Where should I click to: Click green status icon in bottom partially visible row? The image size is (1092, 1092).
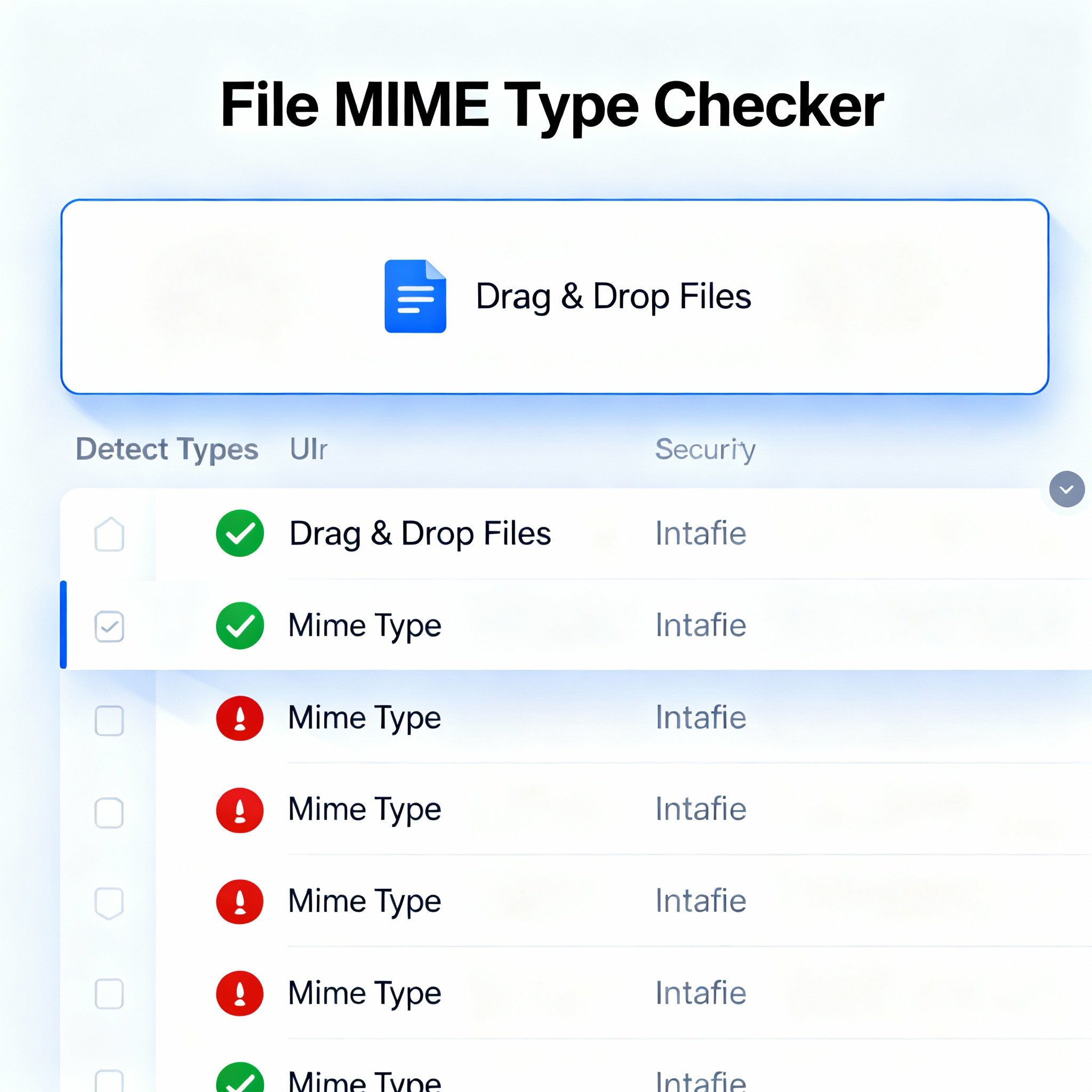tap(239, 1081)
